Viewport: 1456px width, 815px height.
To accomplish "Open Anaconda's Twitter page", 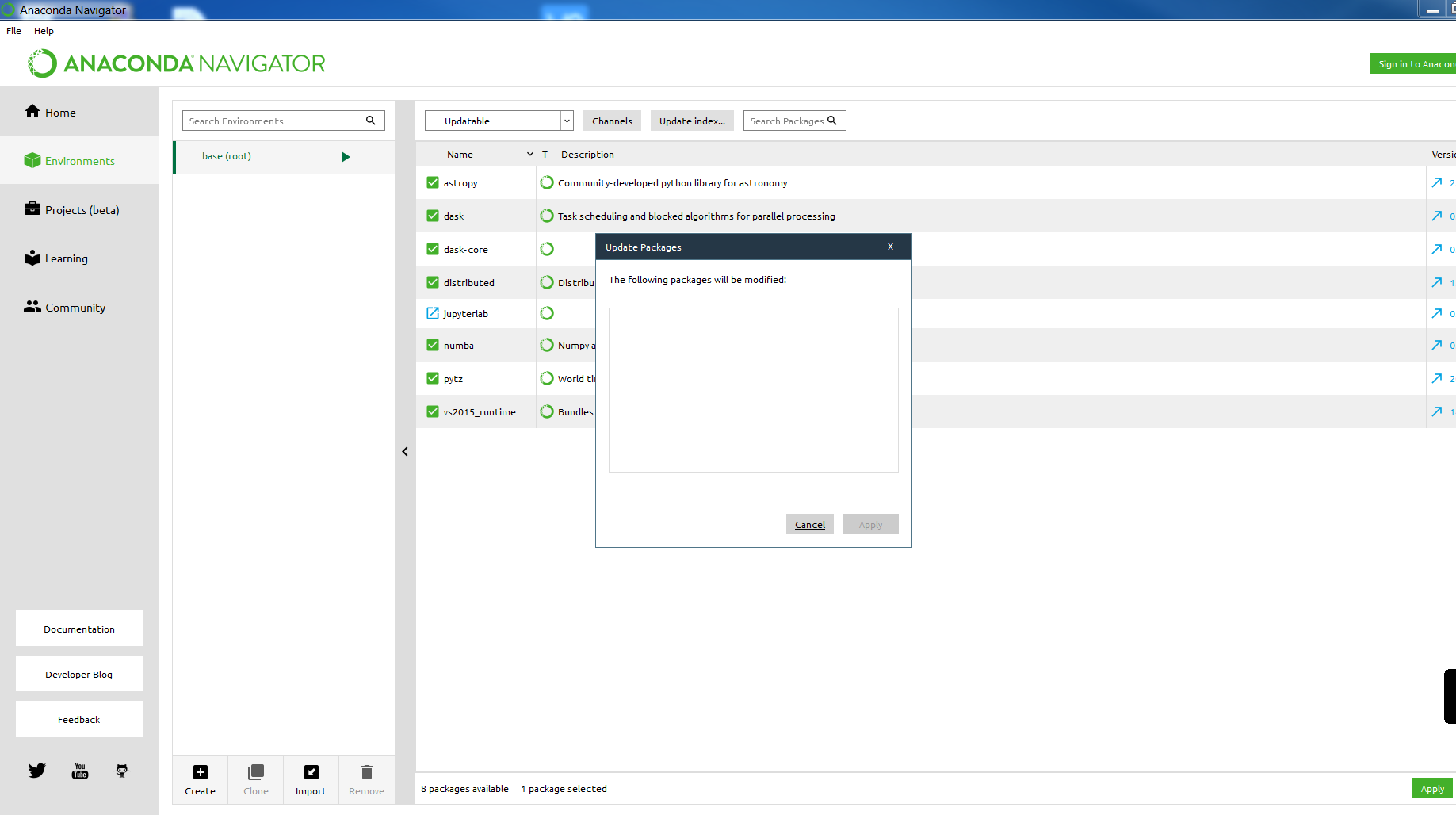I will point(37,770).
